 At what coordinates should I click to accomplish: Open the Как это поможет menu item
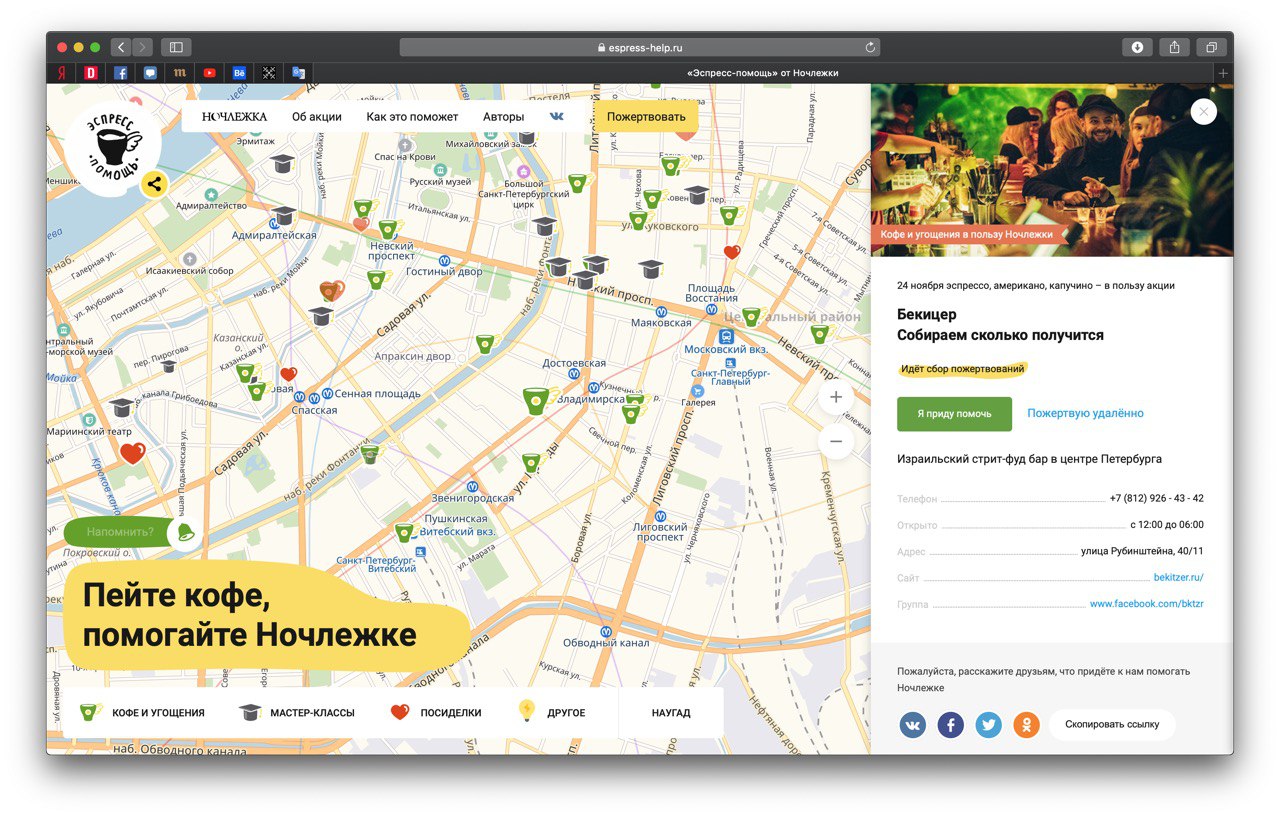click(x=412, y=117)
